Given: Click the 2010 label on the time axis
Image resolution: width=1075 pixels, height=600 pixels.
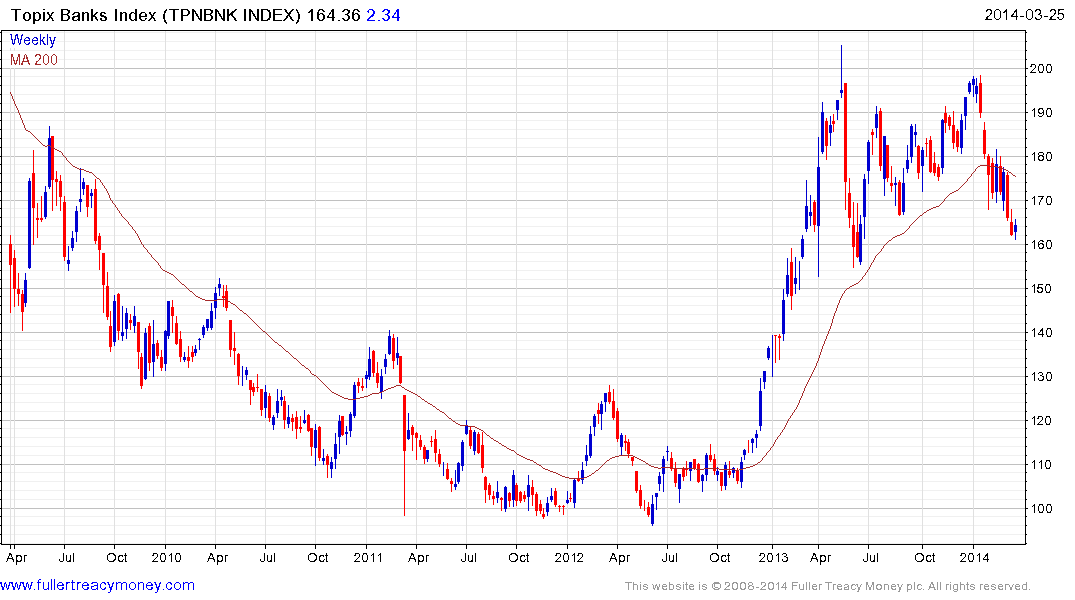Looking at the screenshot, I should pyautogui.click(x=166, y=556).
